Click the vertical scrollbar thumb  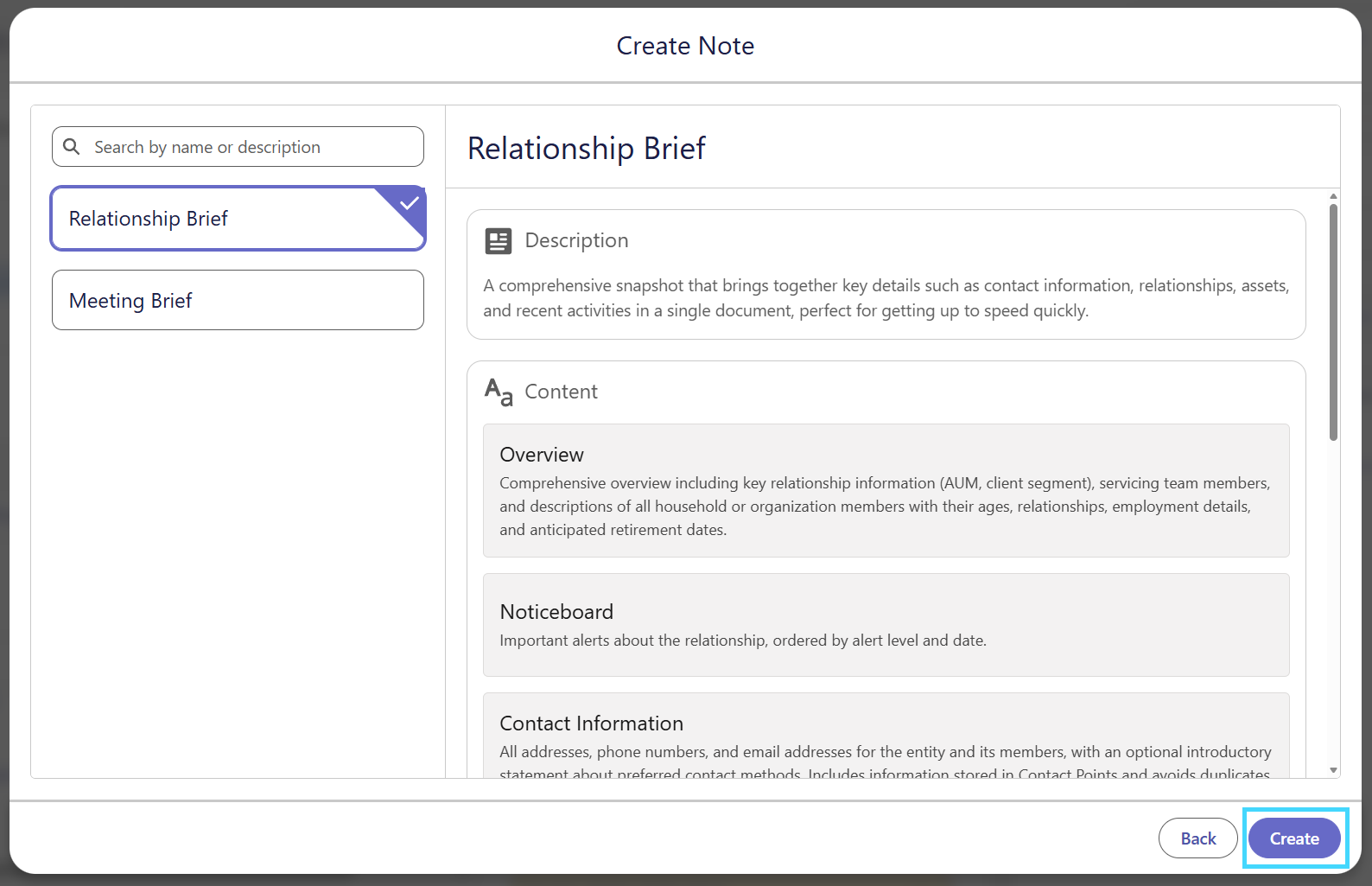pyautogui.click(x=1333, y=322)
